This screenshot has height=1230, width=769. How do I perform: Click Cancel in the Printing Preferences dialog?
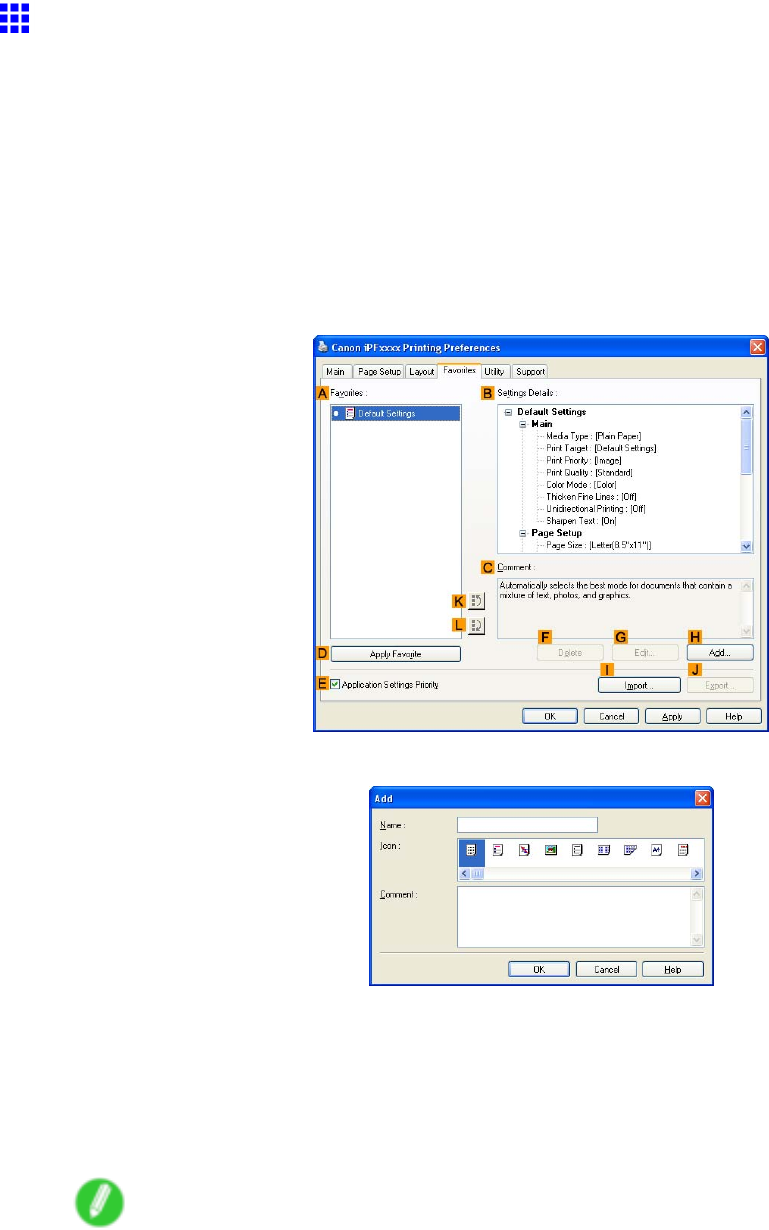[611, 716]
